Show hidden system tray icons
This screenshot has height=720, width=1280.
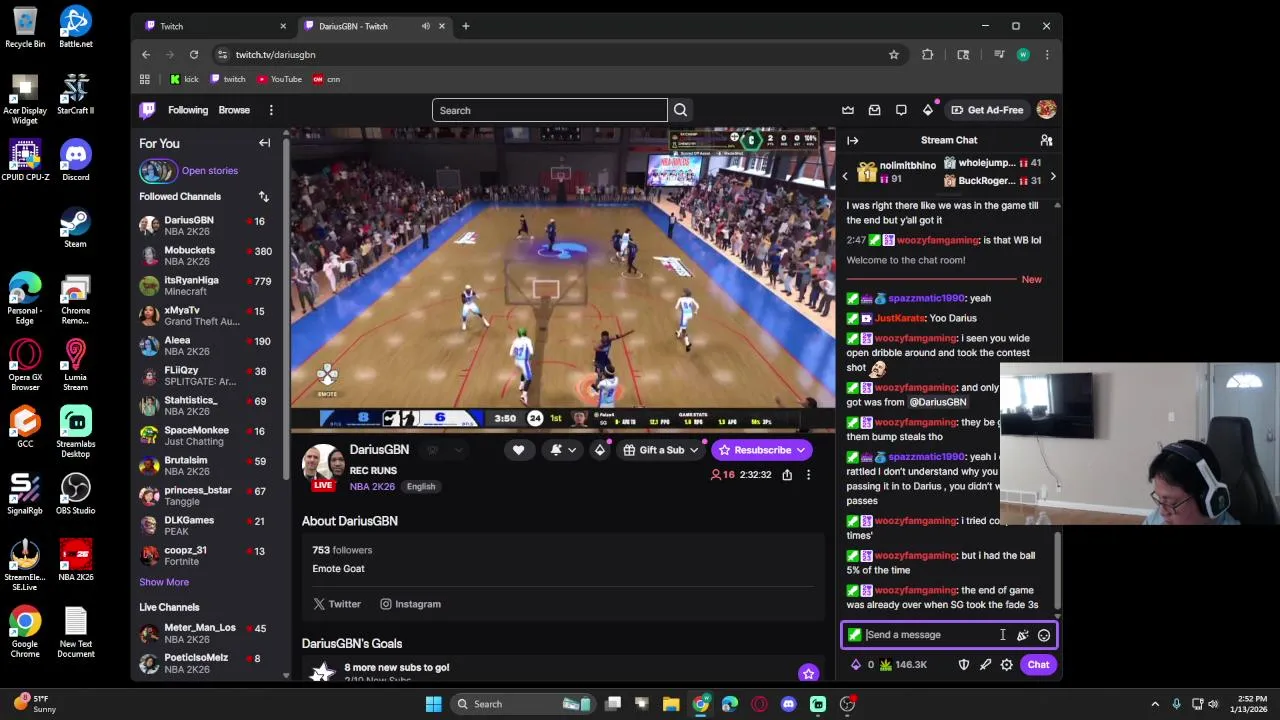click(1155, 704)
